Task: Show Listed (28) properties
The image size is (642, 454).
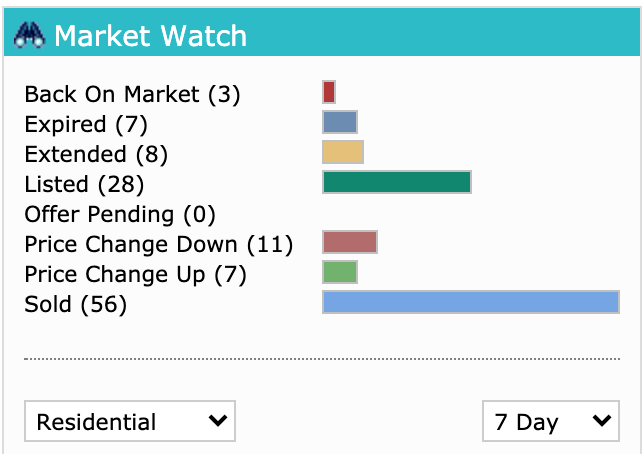Action: [84, 184]
